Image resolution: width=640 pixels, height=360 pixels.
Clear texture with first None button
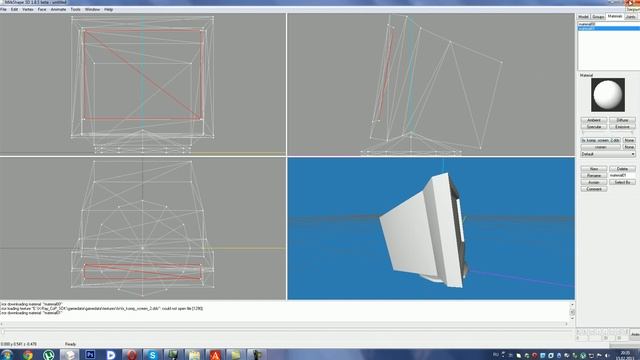point(629,140)
